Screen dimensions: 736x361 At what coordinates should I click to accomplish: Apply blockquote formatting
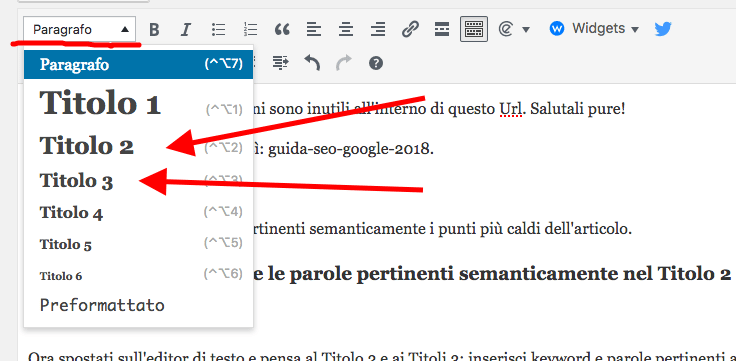click(x=282, y=30)
